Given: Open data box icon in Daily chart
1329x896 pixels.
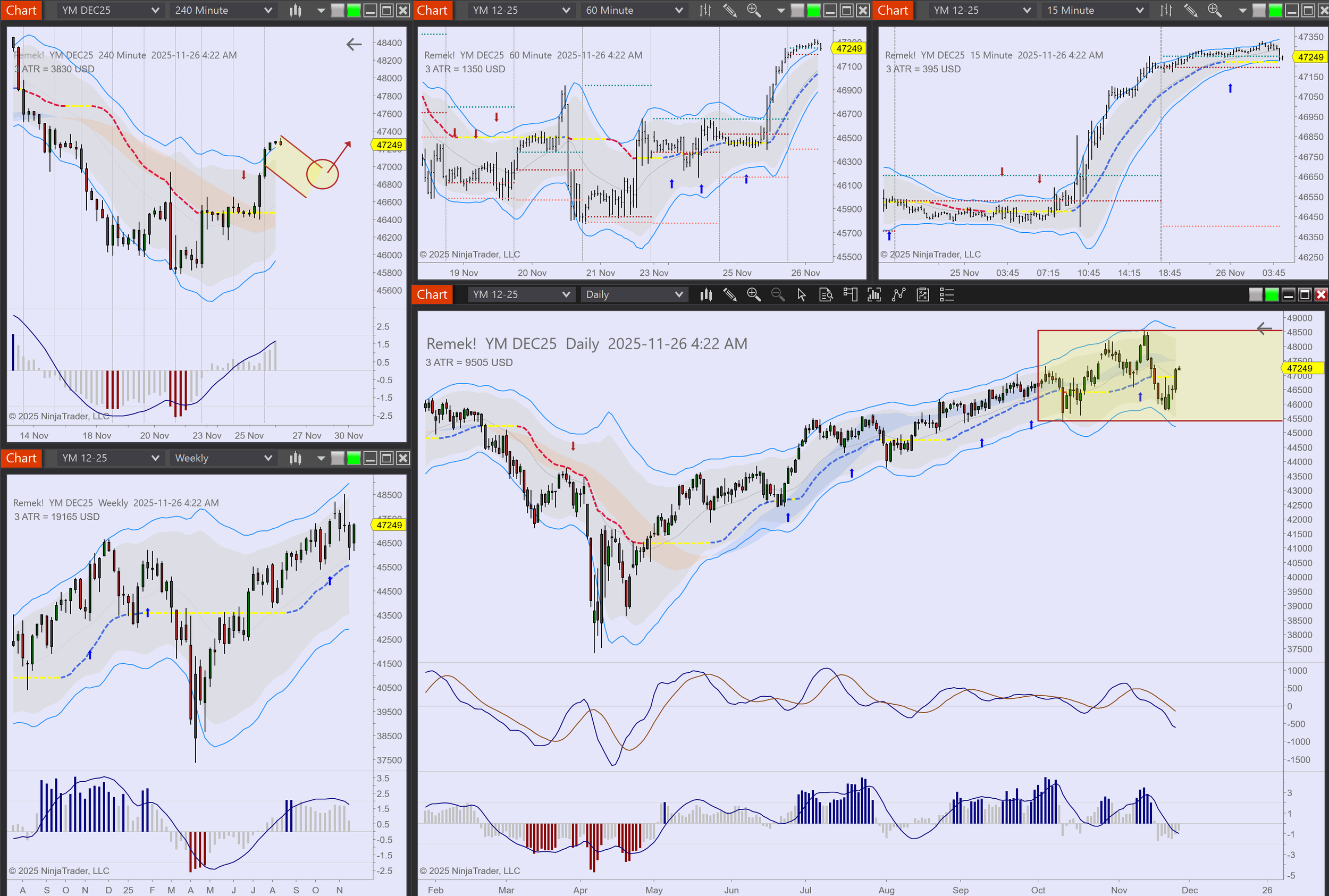Looking at the screenshot, I should pos(826,294).
